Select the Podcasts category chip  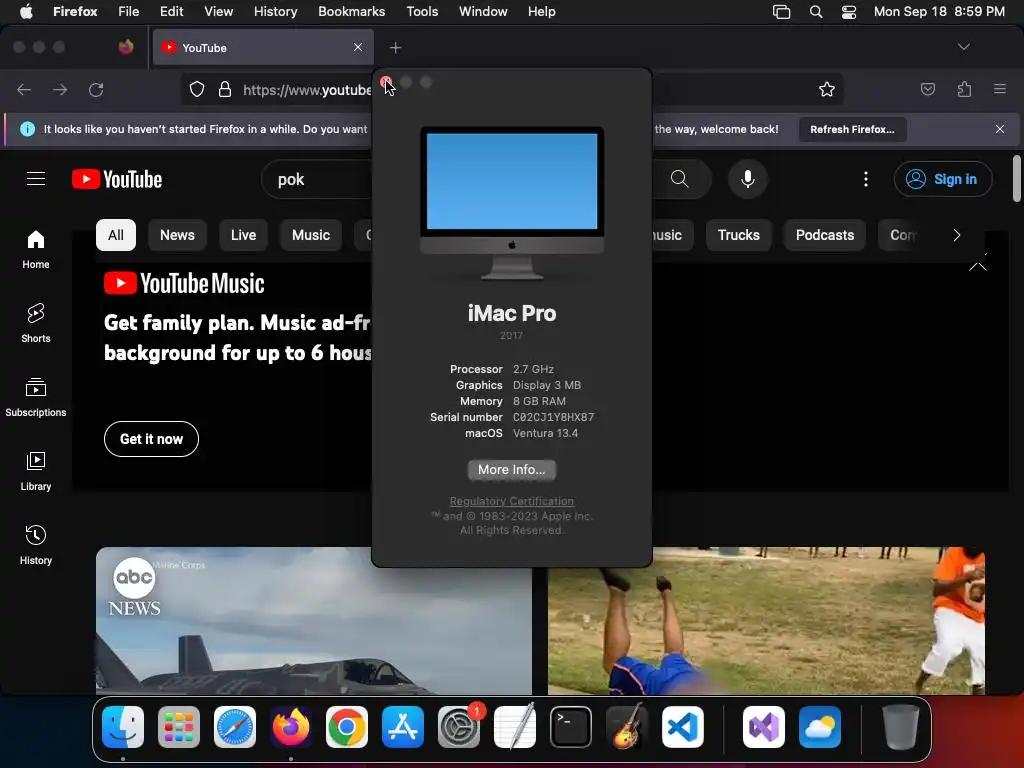tap(825, 235)
